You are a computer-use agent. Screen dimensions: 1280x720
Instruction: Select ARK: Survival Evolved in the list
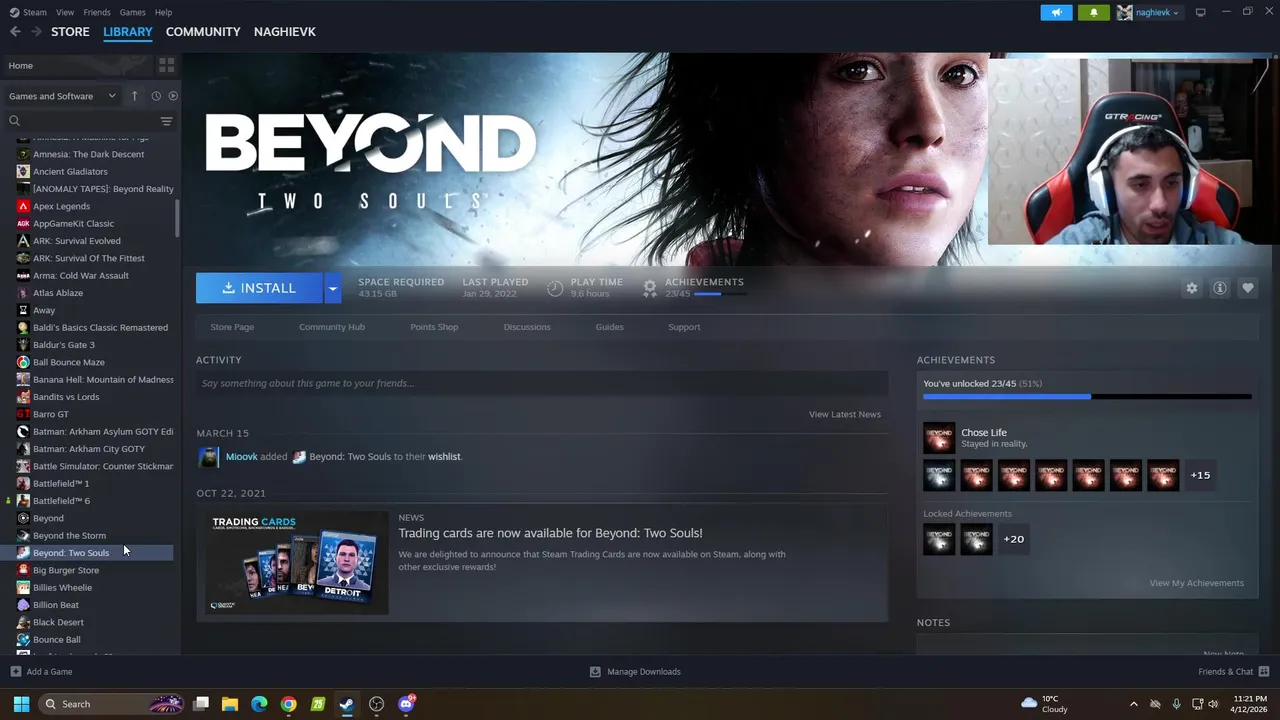tap(76, 241)
